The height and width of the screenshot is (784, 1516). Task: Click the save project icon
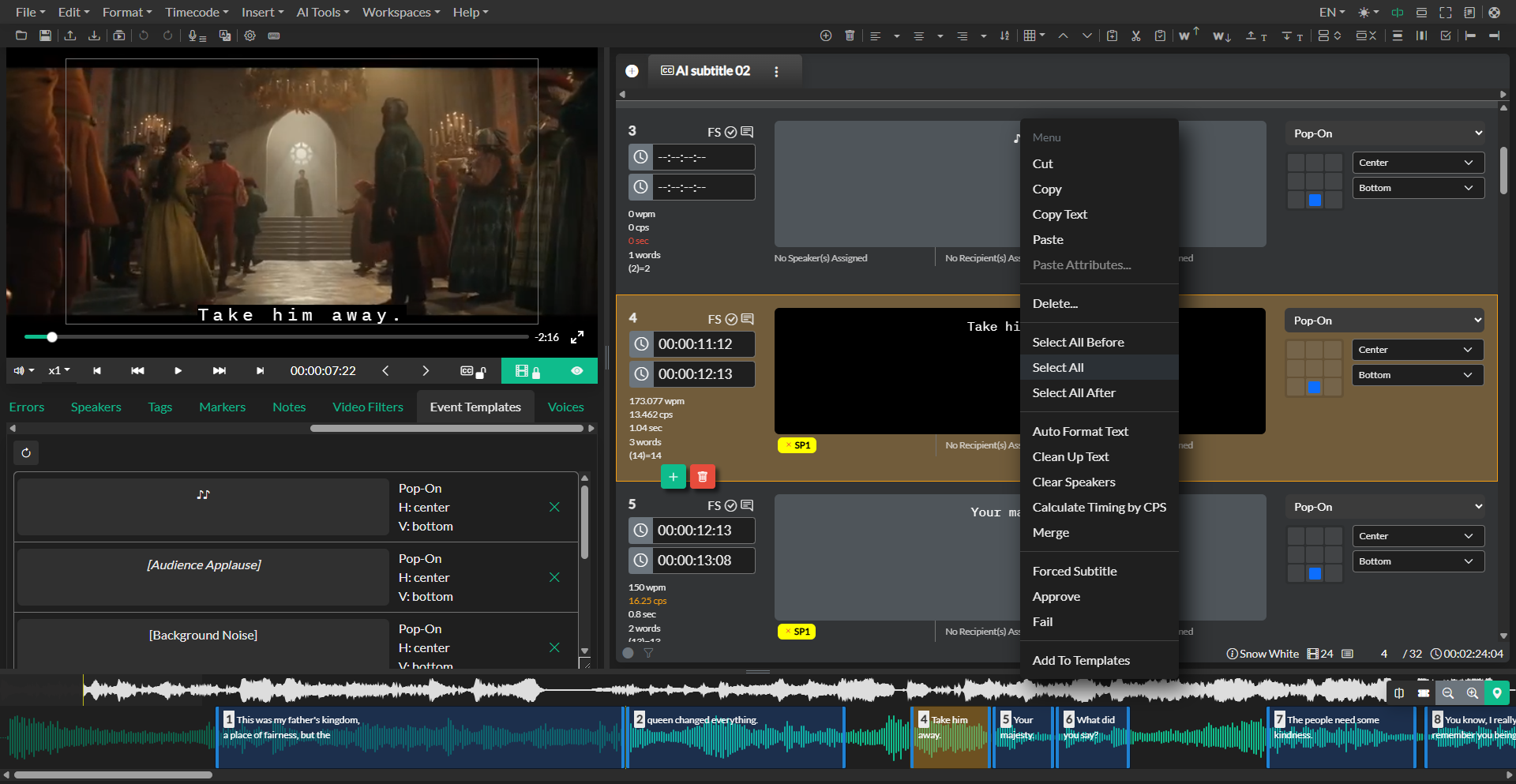(x=45, y=36)
